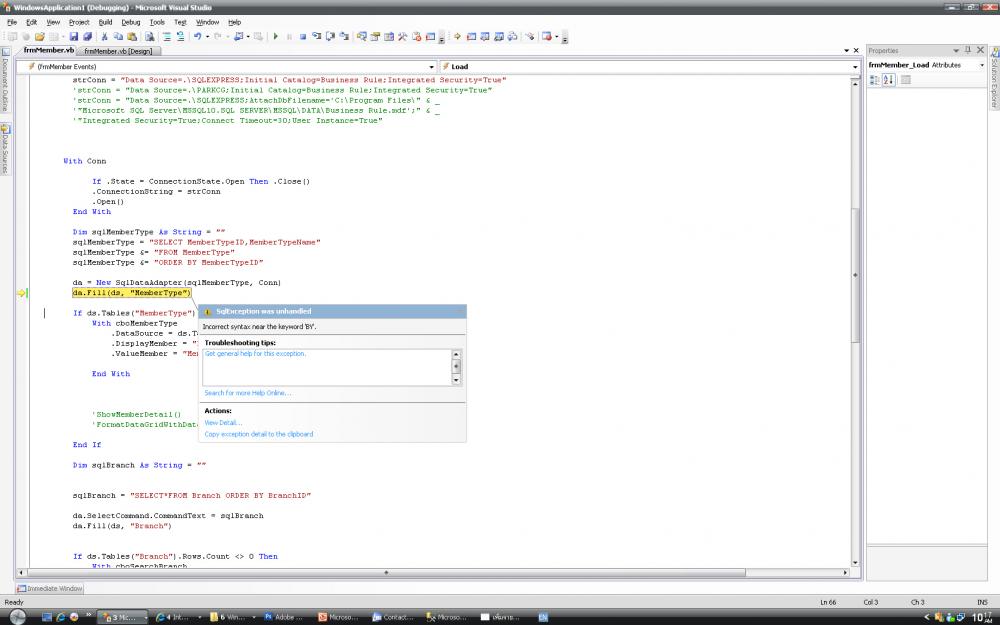Sort properties alphabetically
1000x625 pixels.
click(889, 80)
